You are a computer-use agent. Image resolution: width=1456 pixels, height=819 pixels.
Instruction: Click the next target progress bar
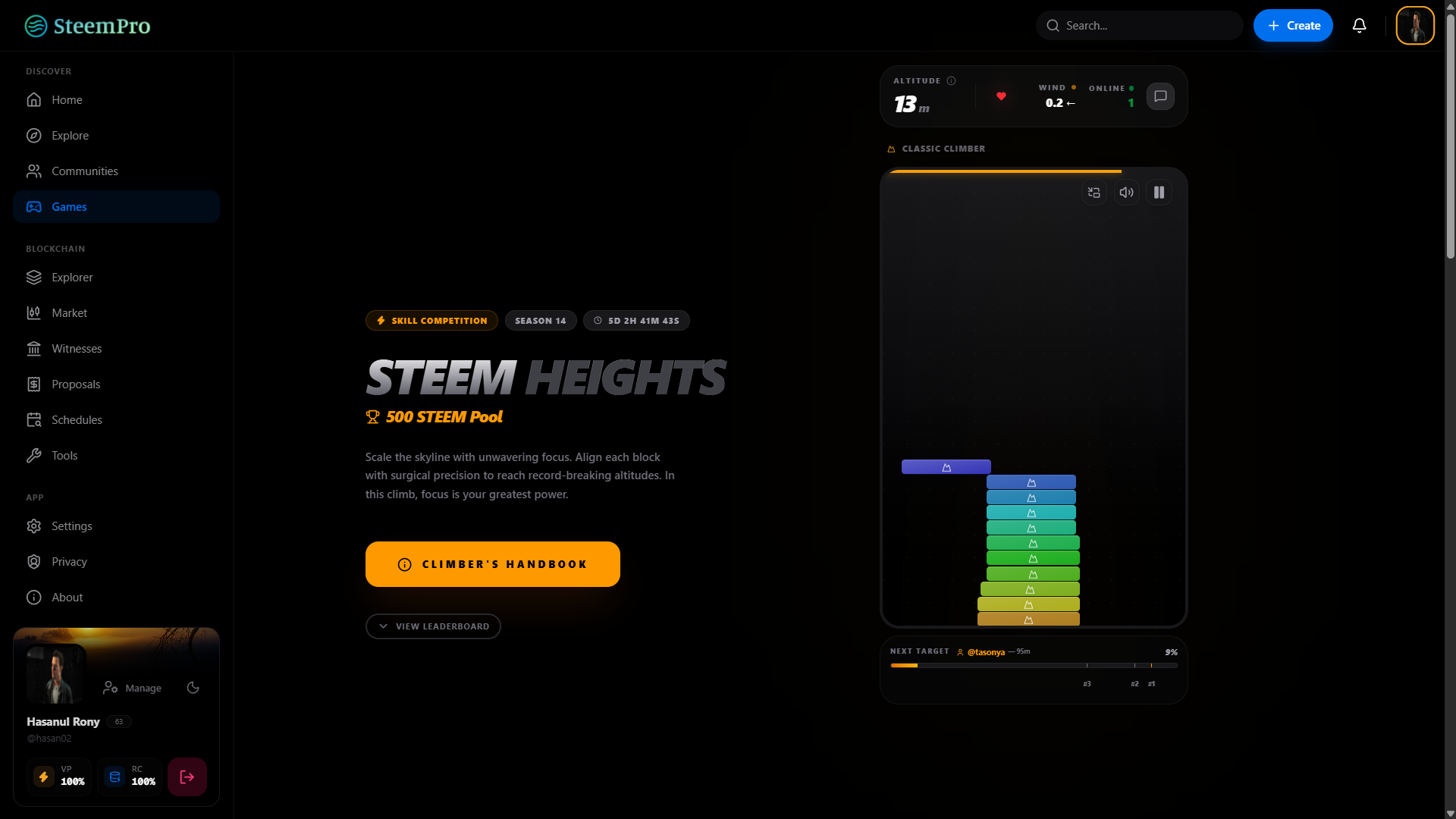[1034, 666]
